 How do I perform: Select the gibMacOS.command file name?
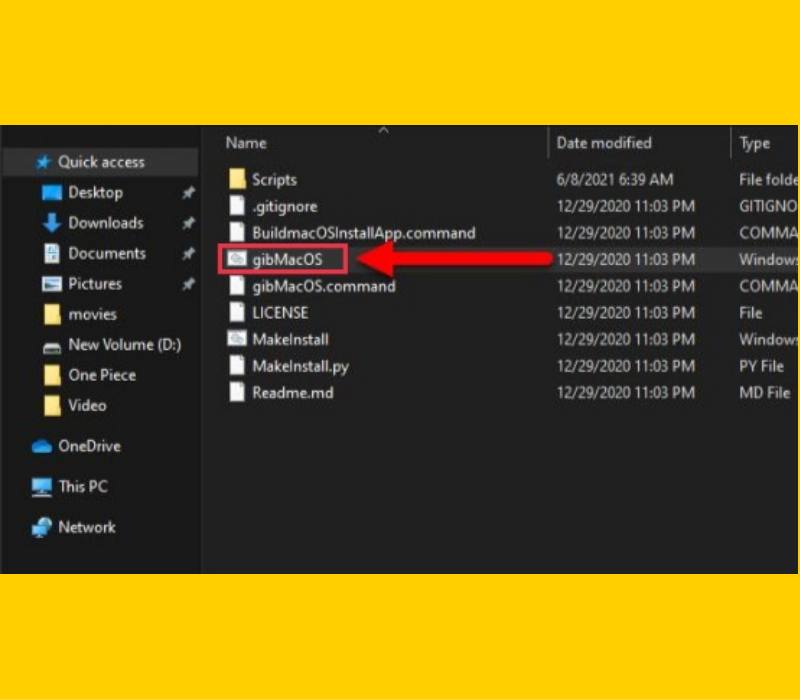pos(324,286)
